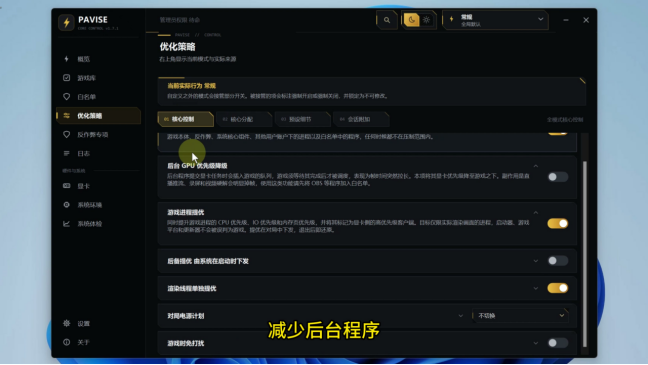Screen dimensions: 648x365
Task: Expand the 渲染线程单独提优 row chevron
Action: (536, 289)
